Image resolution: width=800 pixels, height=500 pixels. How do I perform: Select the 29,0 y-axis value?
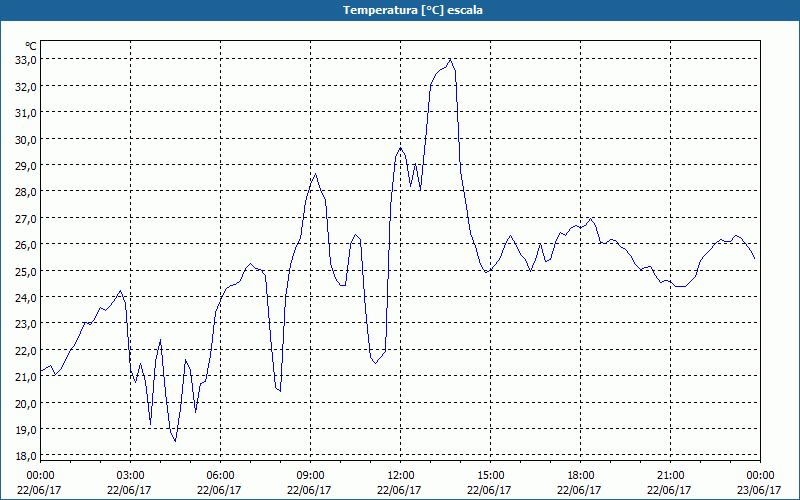pyautogui.click(x=27, y=165)
